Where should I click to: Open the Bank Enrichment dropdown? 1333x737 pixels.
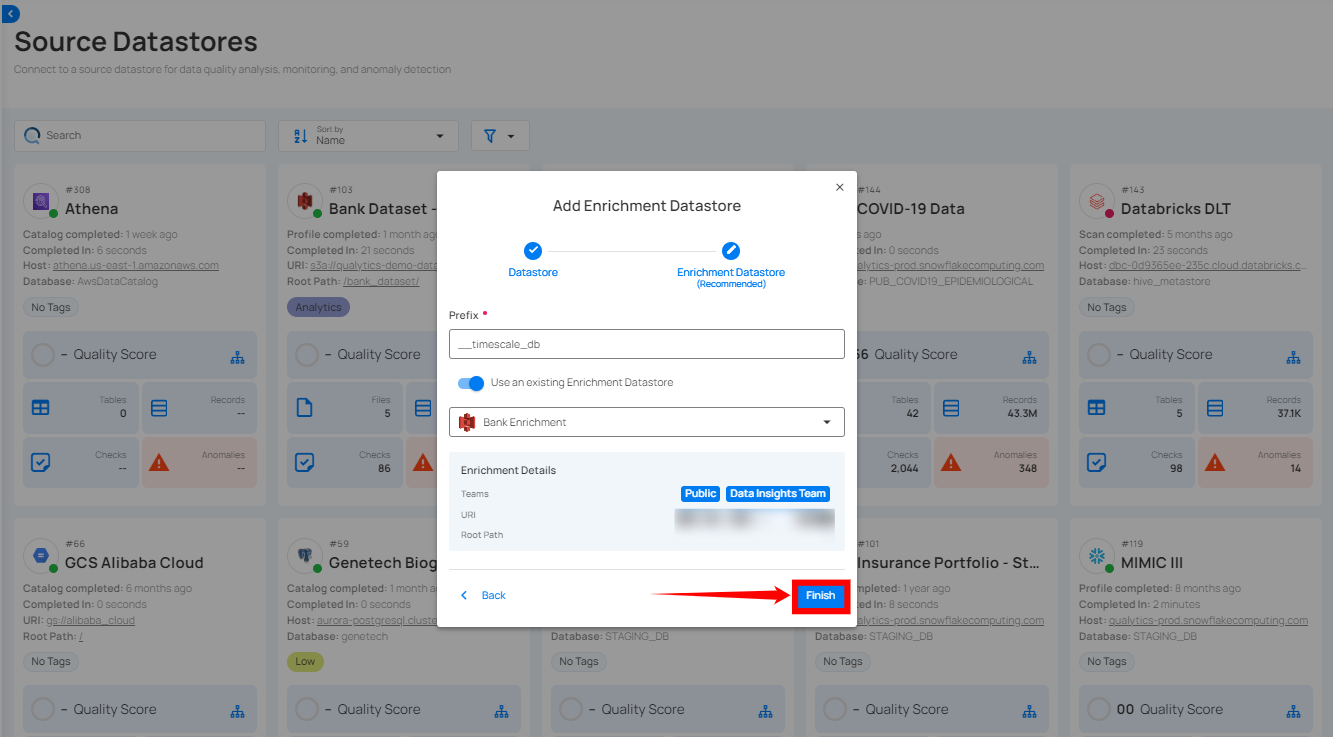point(646,422)
